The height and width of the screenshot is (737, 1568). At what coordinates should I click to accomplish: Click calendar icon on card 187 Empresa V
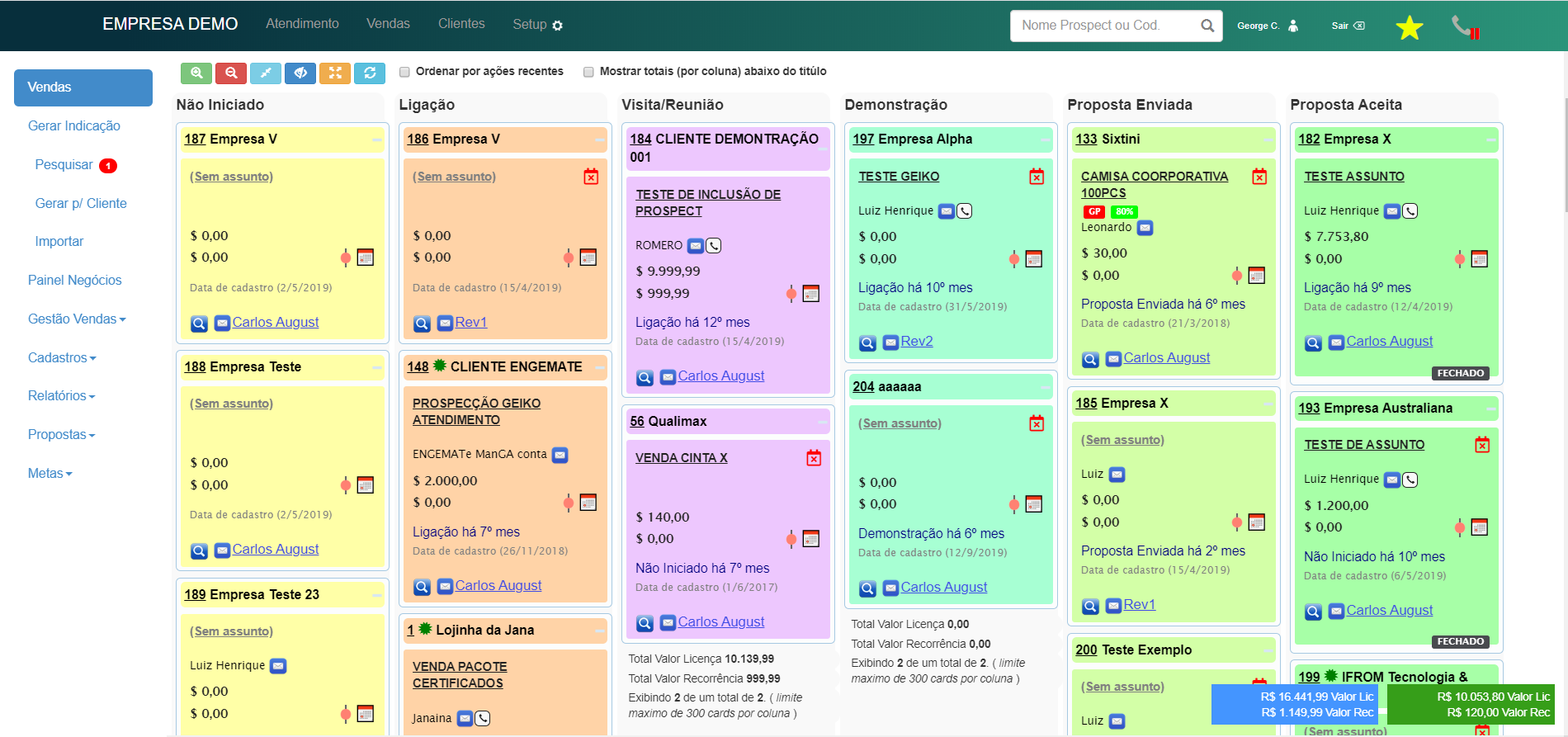click(366, 257)
